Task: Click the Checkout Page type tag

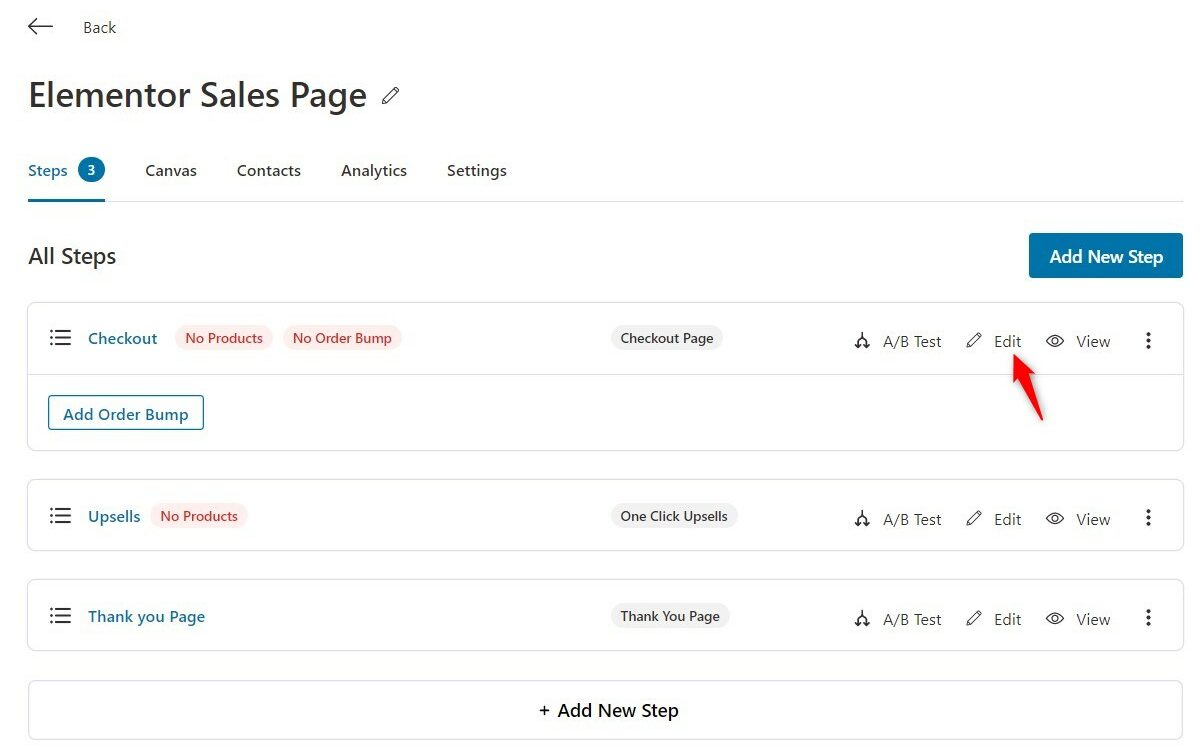Action: 667,338
